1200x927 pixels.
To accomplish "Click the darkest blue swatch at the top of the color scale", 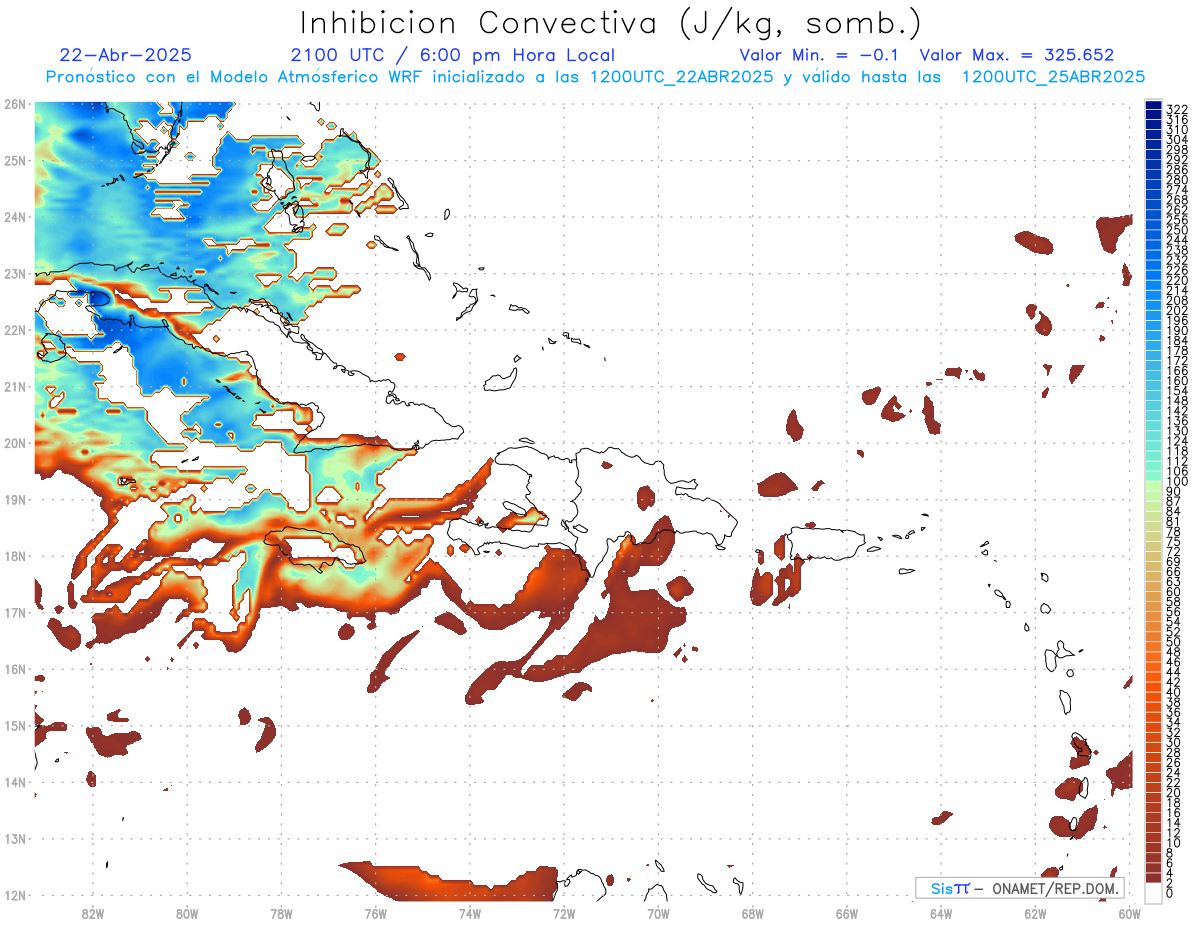I will pyautogui.click(x=1153, y=105).
